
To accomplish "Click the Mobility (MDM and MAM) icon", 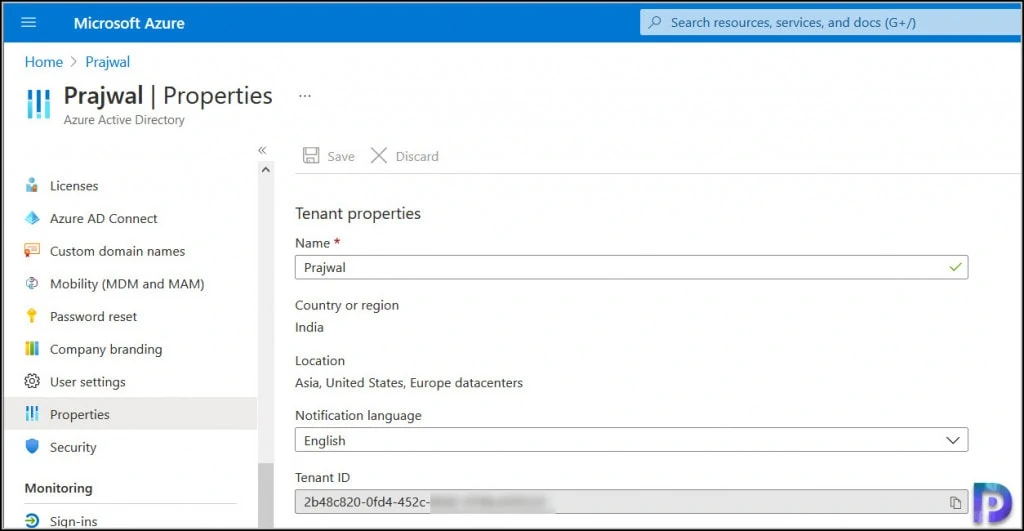I will 31,283.
